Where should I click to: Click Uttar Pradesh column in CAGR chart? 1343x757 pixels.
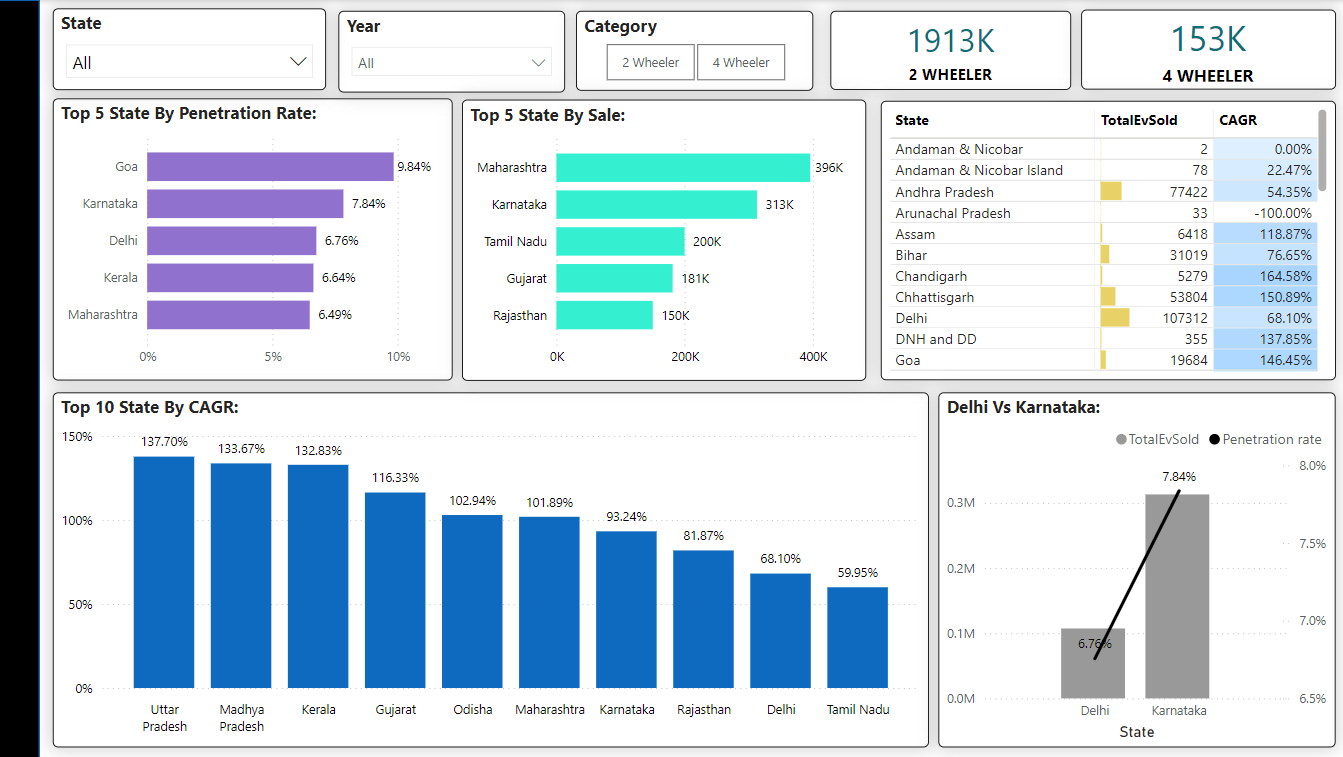tap(164, 572)
